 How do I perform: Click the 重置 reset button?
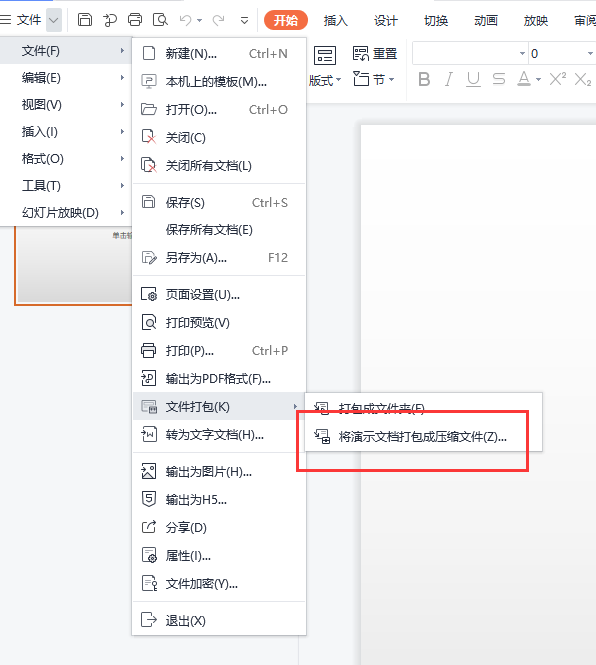tap(375, 54)
